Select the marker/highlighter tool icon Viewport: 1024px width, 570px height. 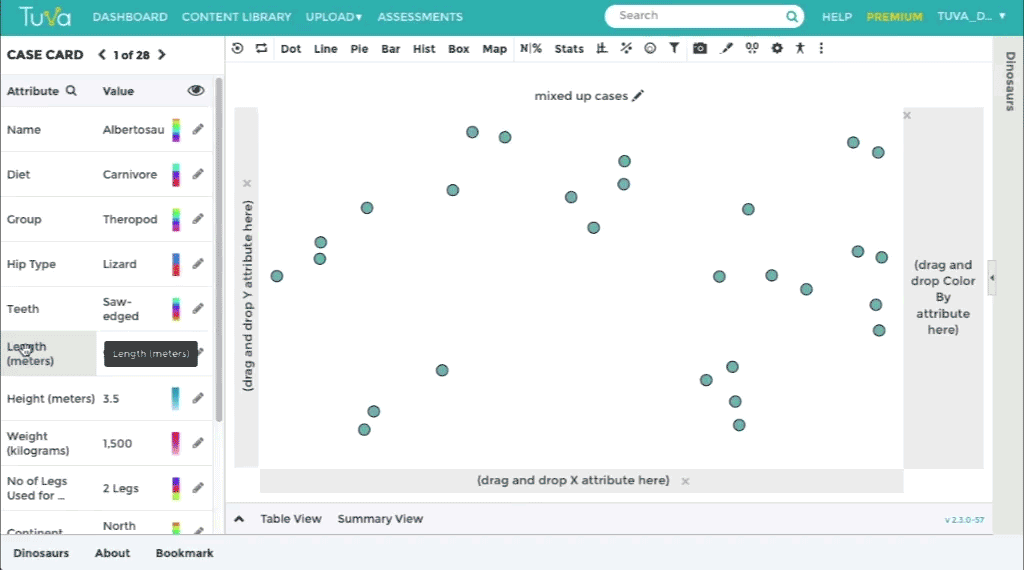tap(726, 48)
